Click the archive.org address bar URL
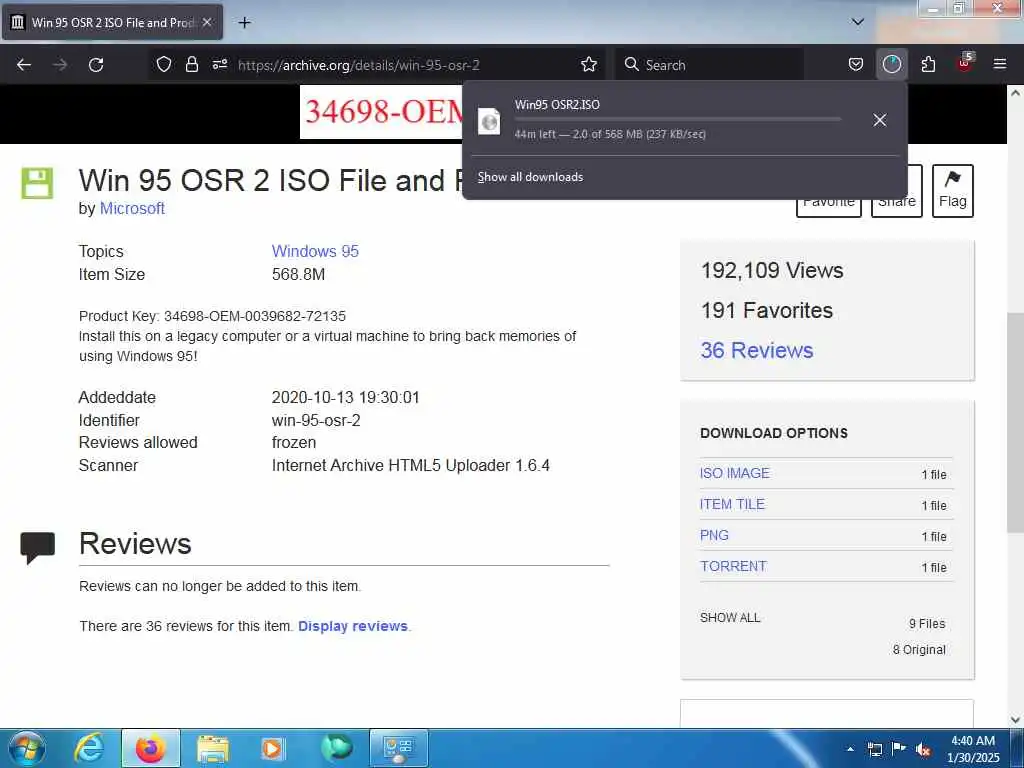 359,65
